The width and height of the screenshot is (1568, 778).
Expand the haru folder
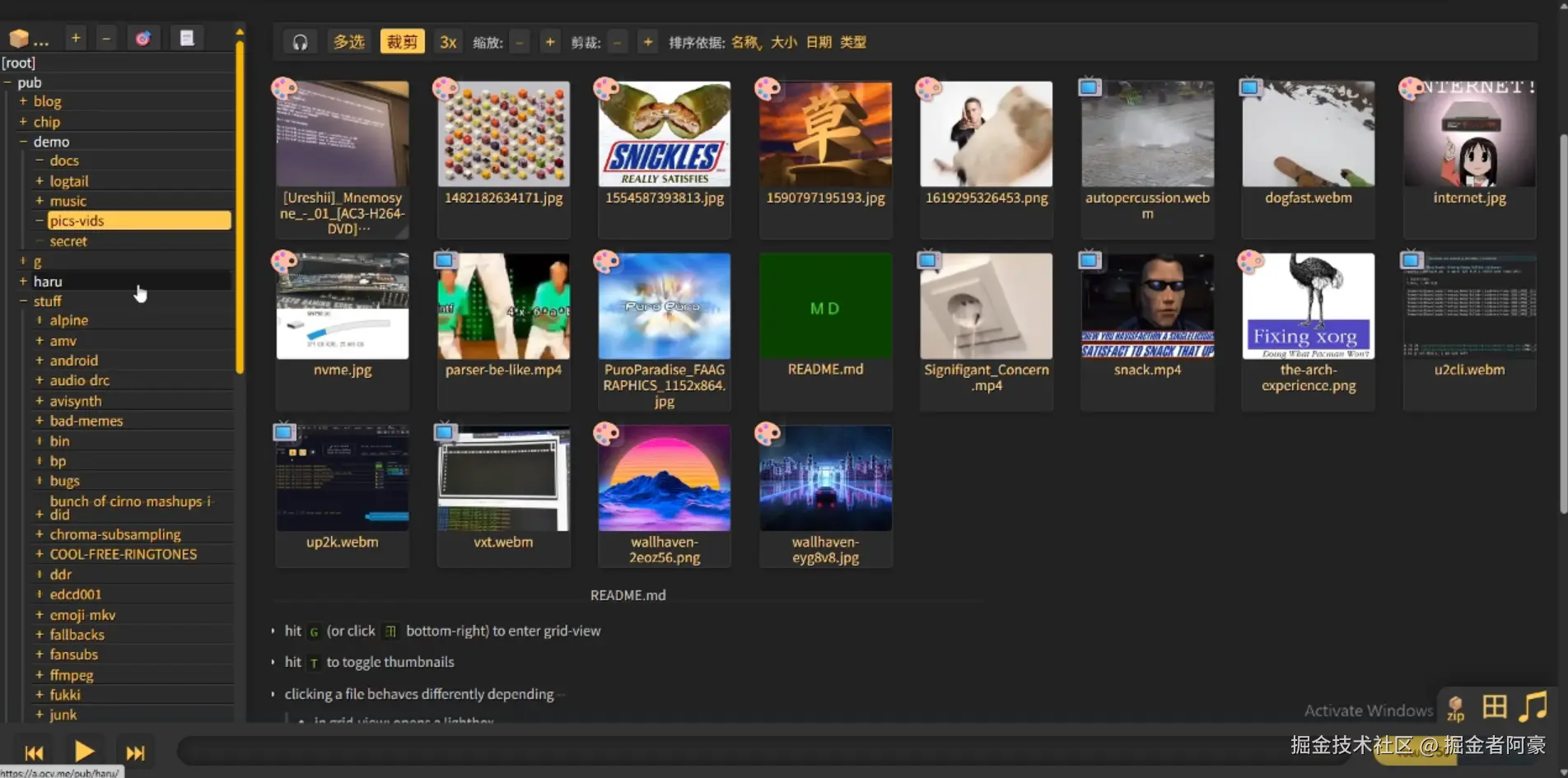[23, 282]
